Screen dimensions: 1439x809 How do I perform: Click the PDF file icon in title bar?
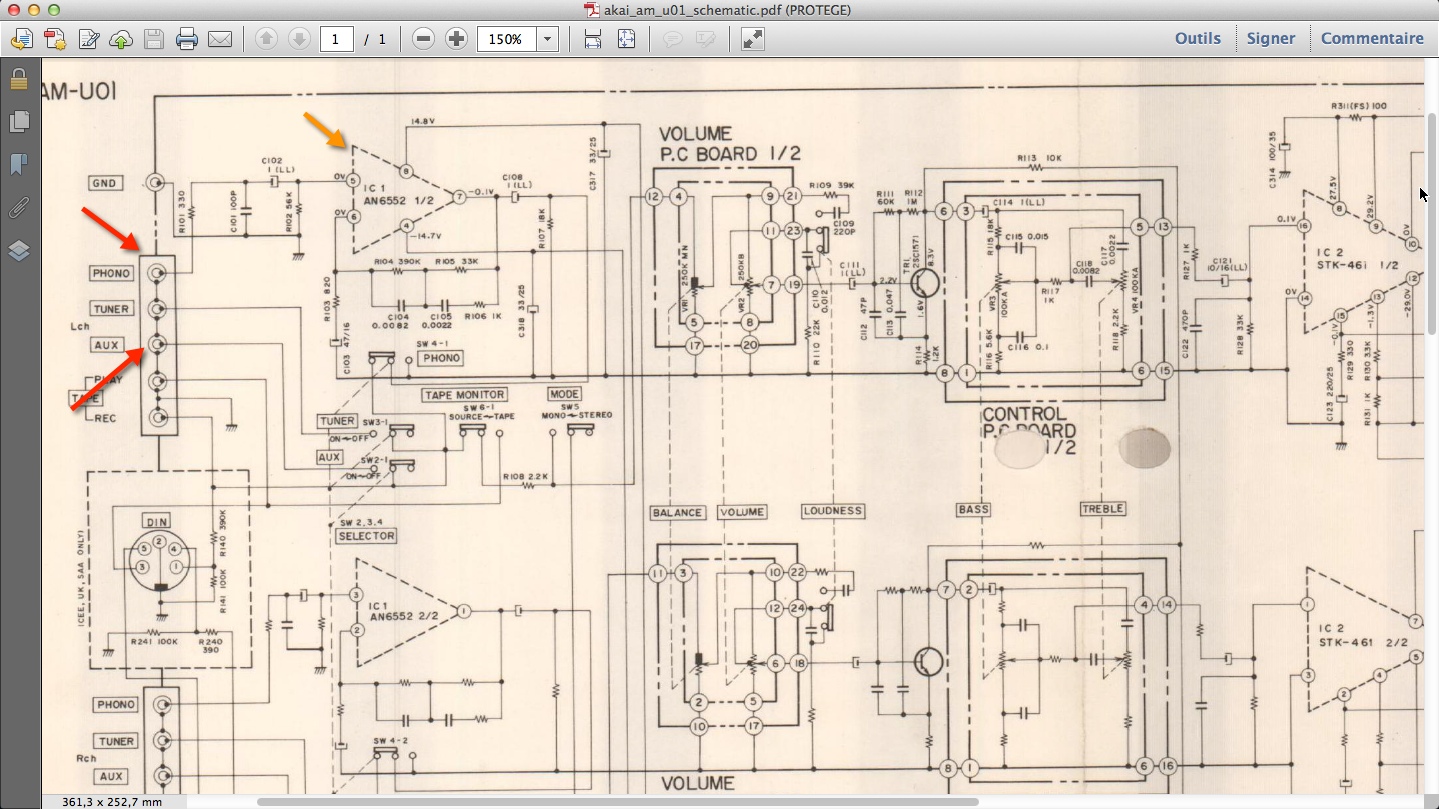pos(593,10)
